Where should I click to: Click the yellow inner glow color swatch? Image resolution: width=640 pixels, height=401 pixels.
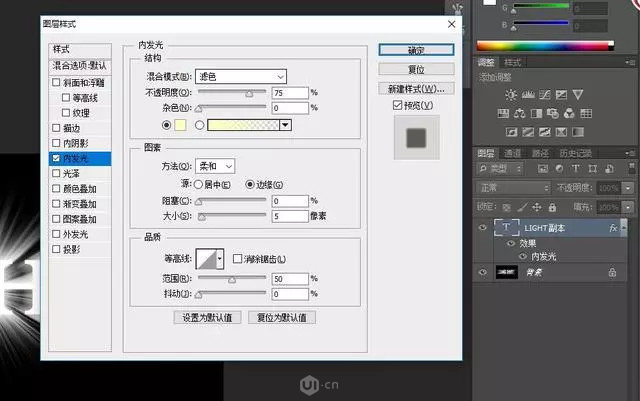tap(181, 125)
